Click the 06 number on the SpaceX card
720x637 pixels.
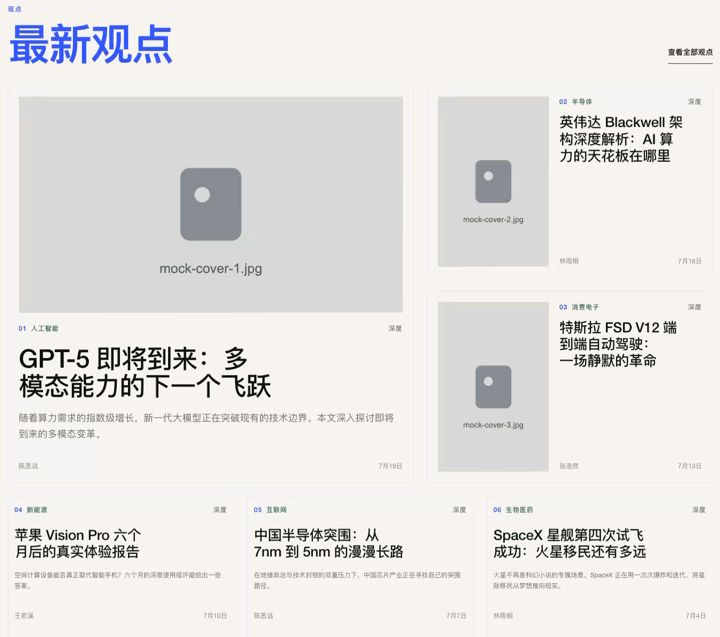(x=497, y=510)
